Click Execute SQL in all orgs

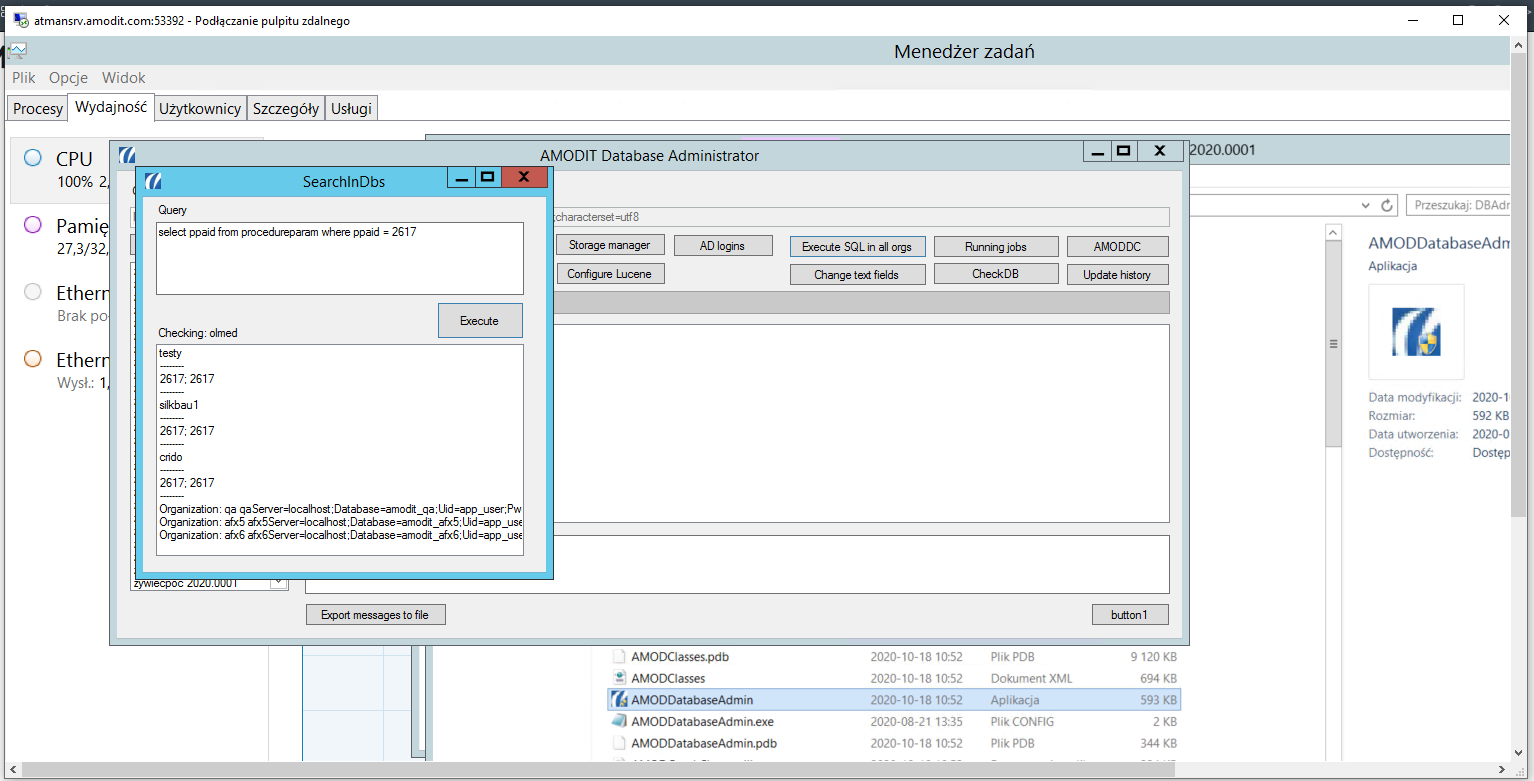[x=858, y=246]
